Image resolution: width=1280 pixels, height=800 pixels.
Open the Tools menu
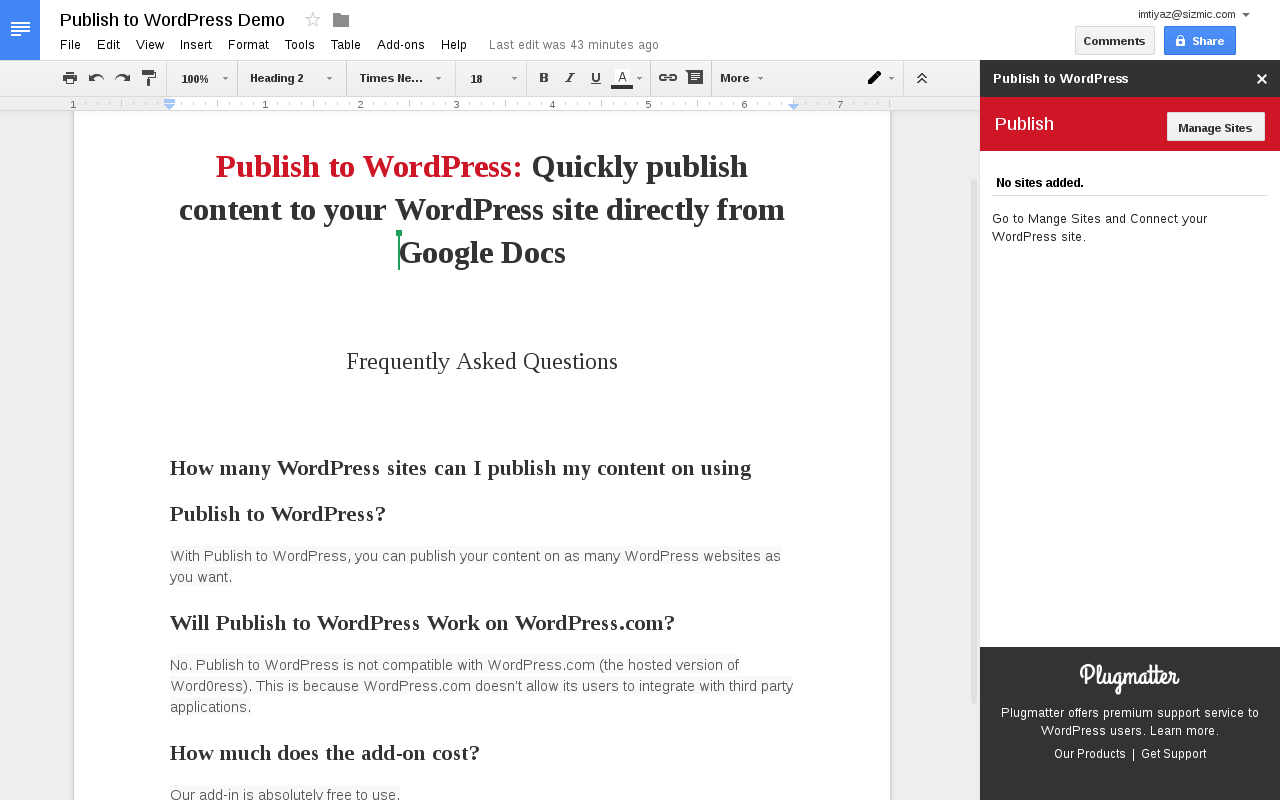coord(299,45)
